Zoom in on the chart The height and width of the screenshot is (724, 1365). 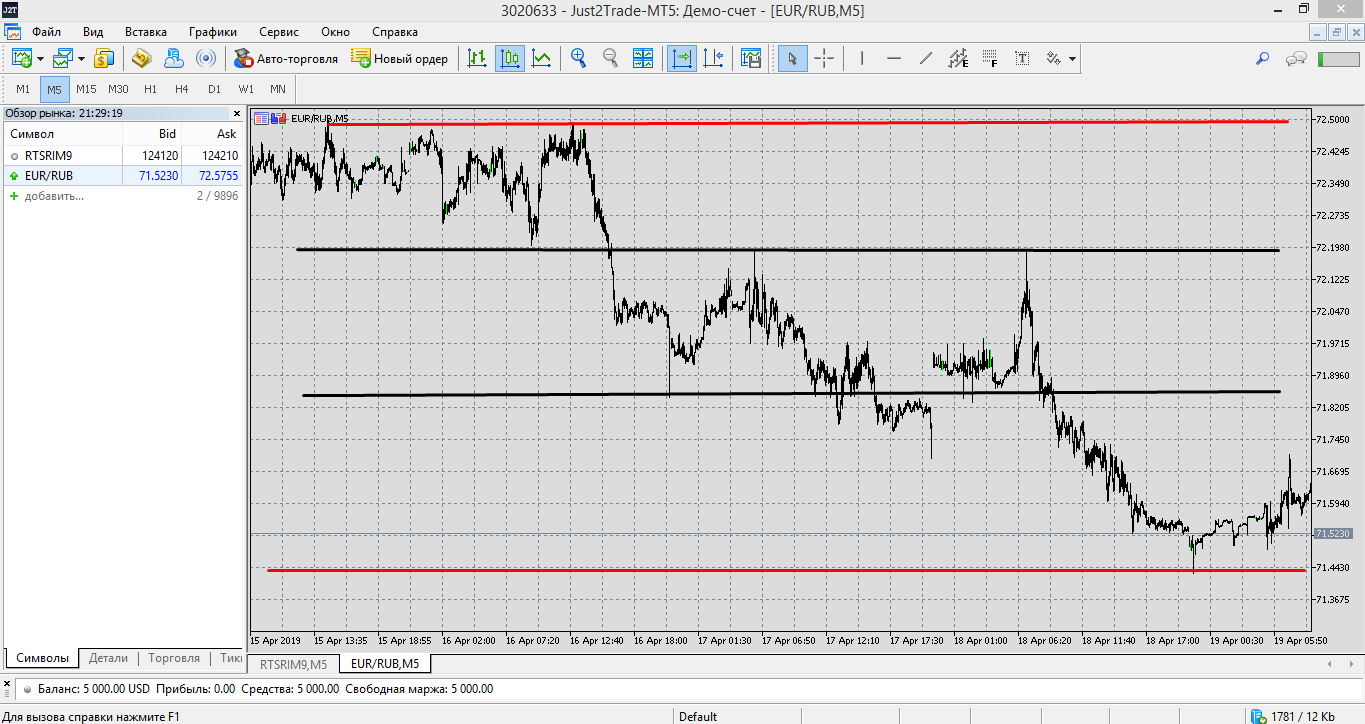point(578,58)
